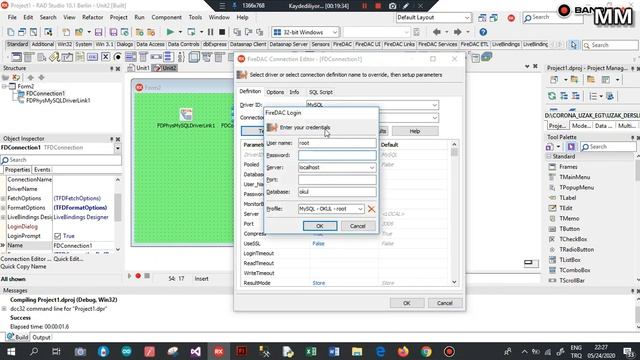Select TCheckBox in Tool Palette
640x360 pixels.
[x=573, y=239]
